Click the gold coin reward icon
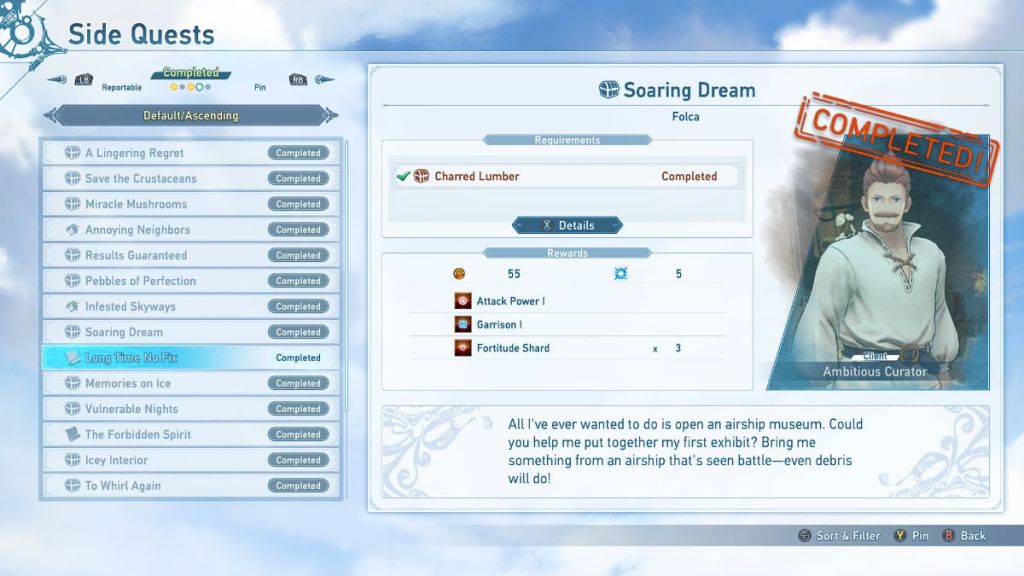 click(x=460, y=274)
